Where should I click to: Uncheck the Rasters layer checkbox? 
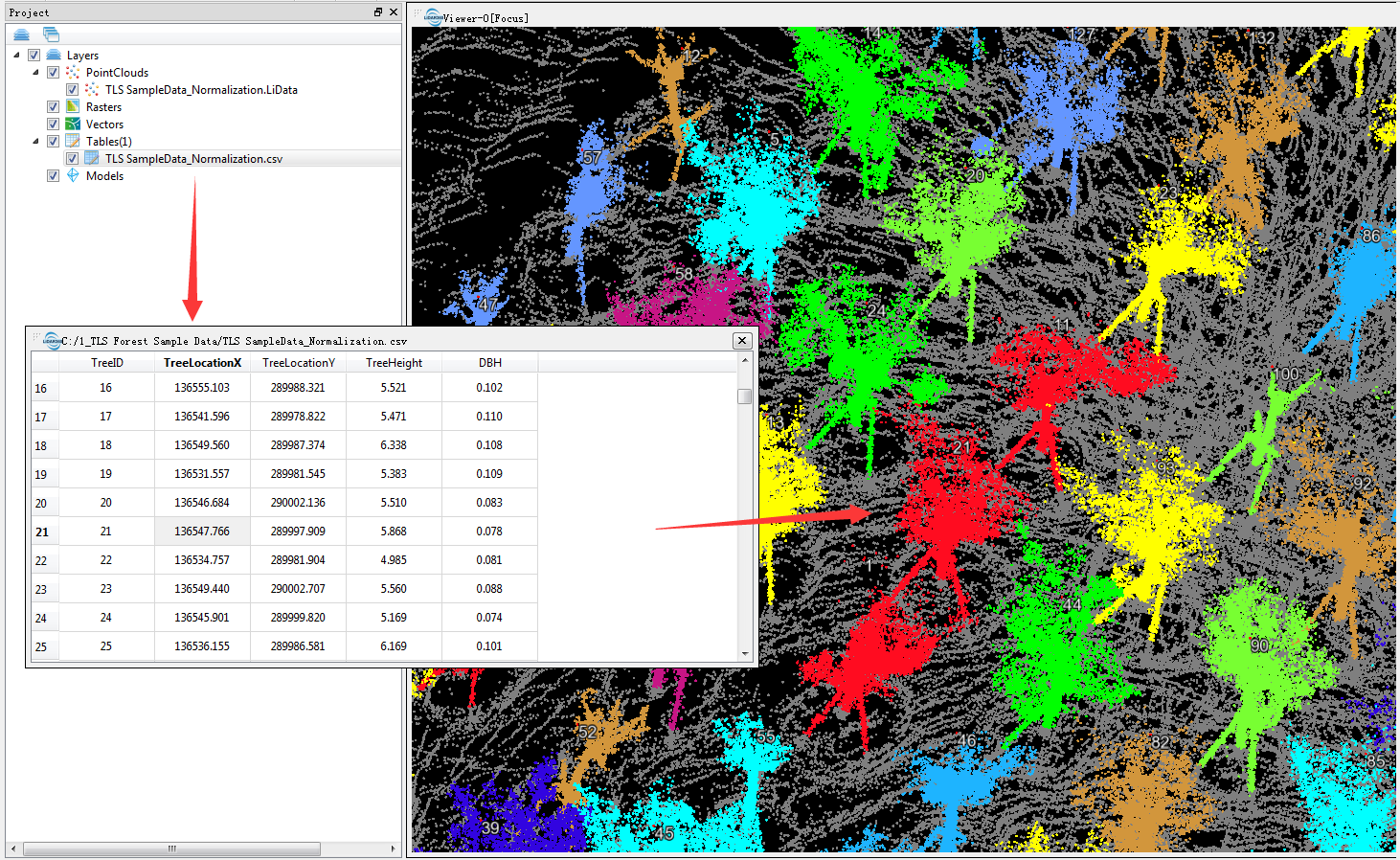click(x=54, y=106)
